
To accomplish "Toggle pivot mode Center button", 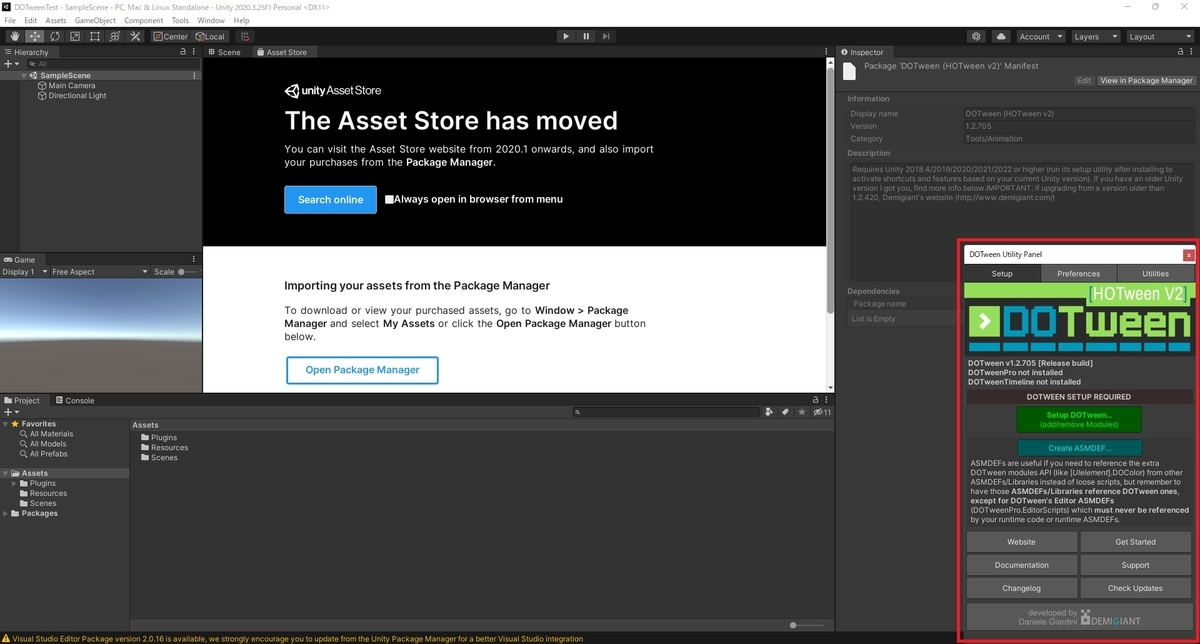I will tap(171, 36).
